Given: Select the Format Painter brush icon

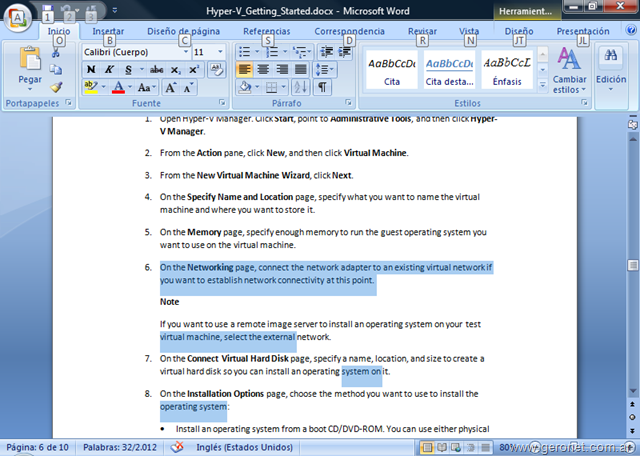Looking at the screenshot, I should coord(56,87).
